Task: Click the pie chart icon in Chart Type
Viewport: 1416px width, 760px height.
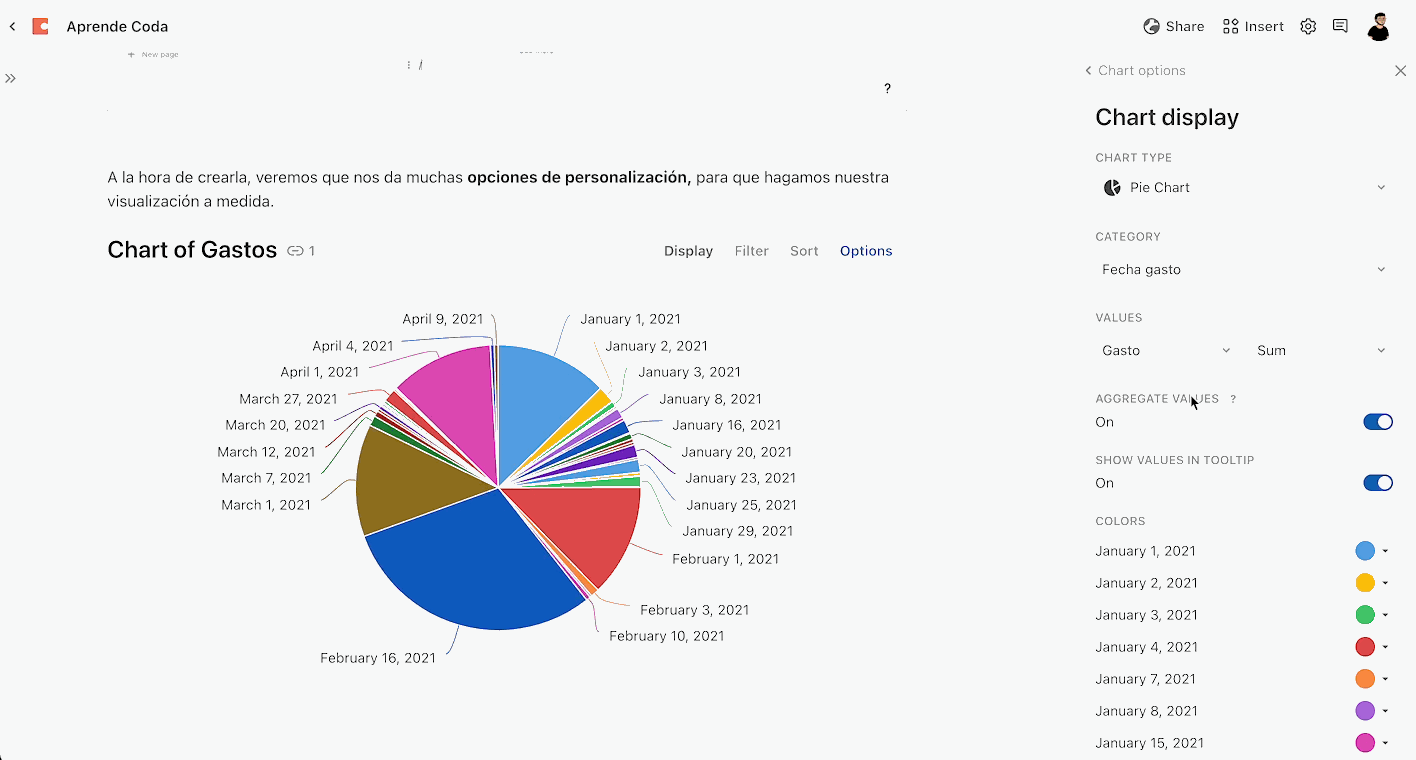Action: click(1112, 187)
